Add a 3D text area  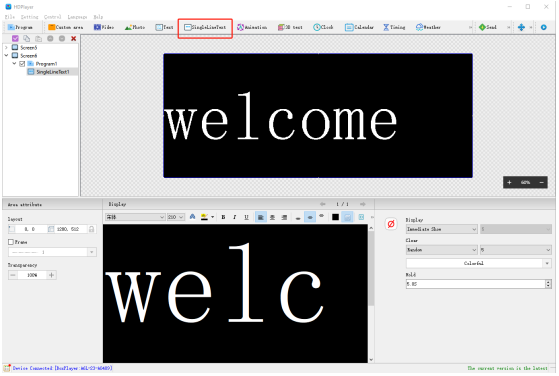(290, 27)
